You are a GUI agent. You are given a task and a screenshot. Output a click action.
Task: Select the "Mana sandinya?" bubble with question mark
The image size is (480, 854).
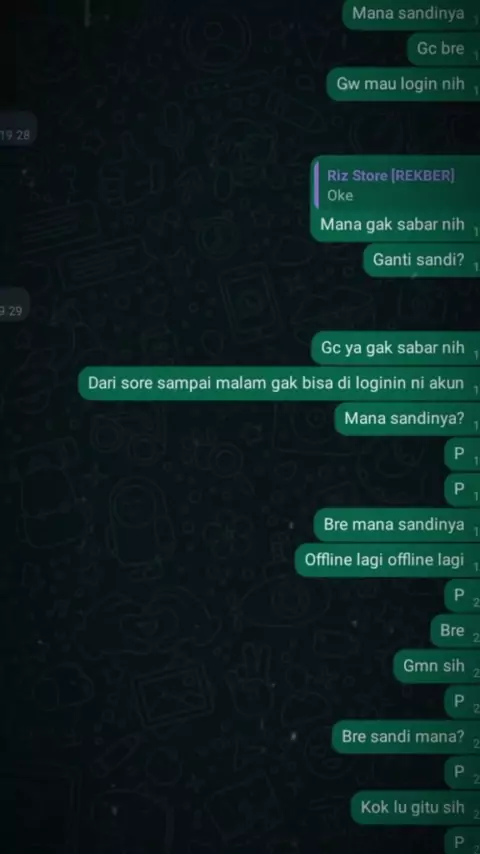tap(407, 418)
